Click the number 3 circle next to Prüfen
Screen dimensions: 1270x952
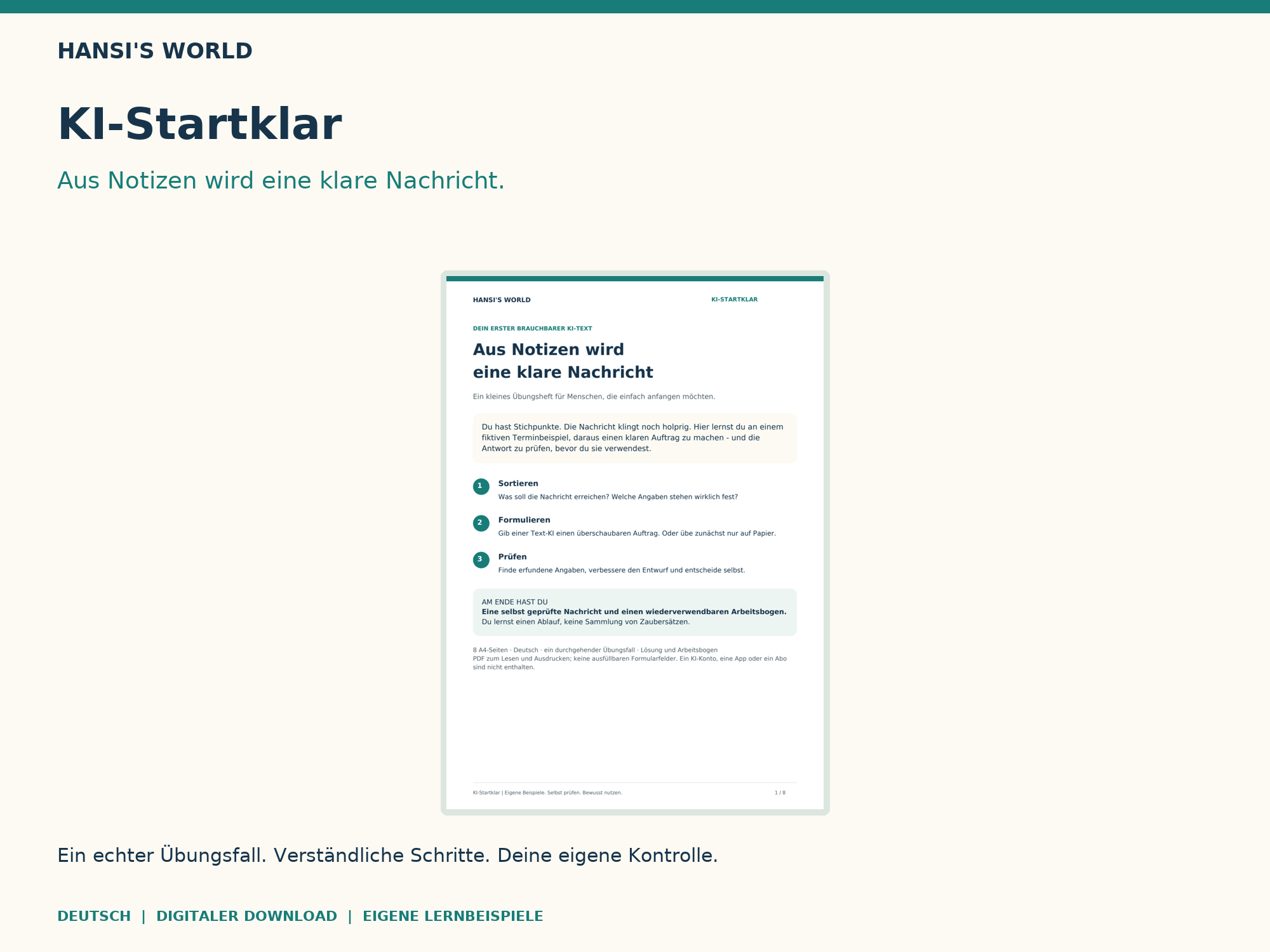point(481,560)
